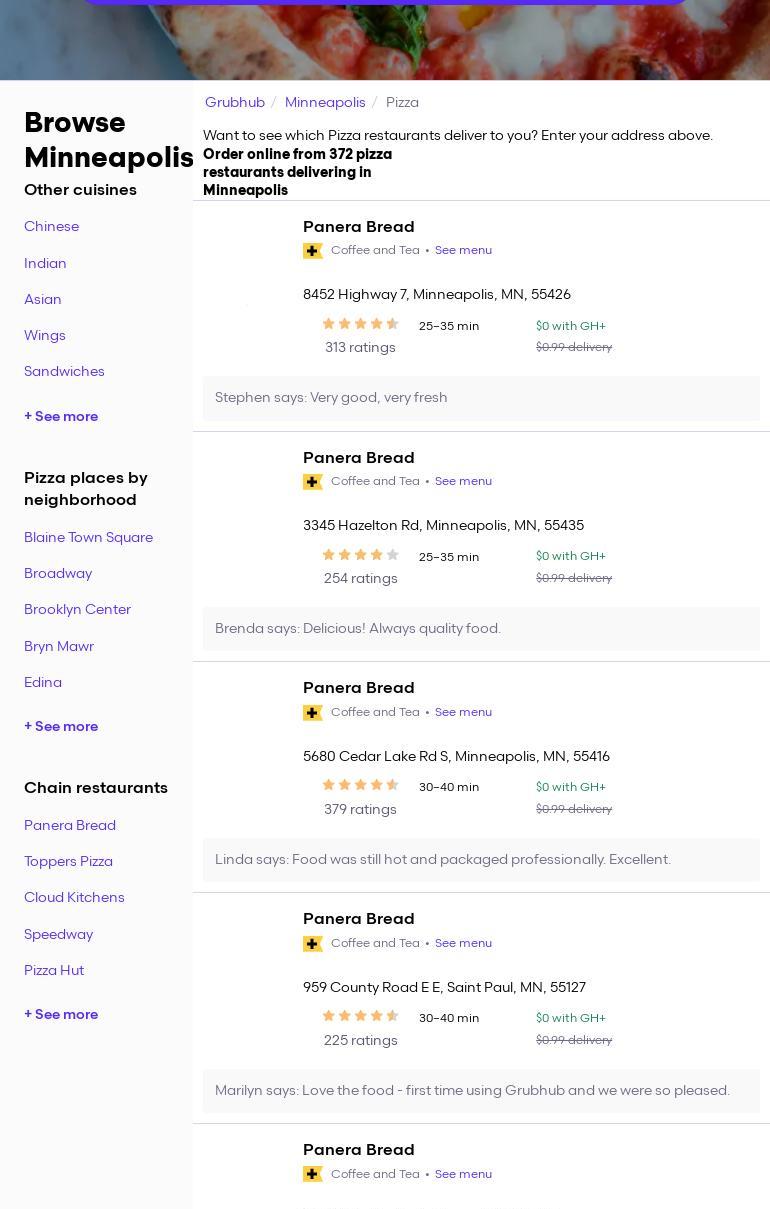Choose Chinese under Other cuisines

(51, 226)
